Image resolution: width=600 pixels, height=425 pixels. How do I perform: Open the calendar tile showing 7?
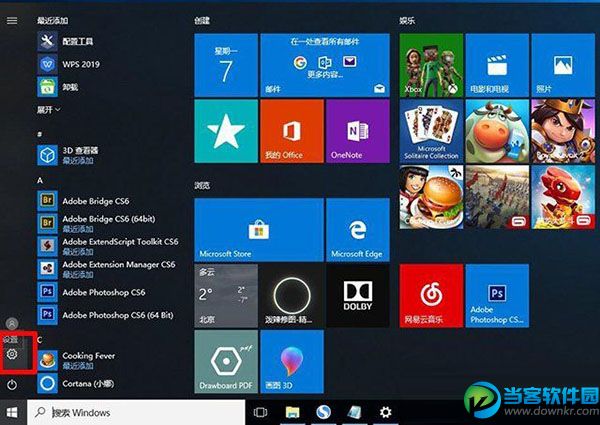[x=226, y=65]
